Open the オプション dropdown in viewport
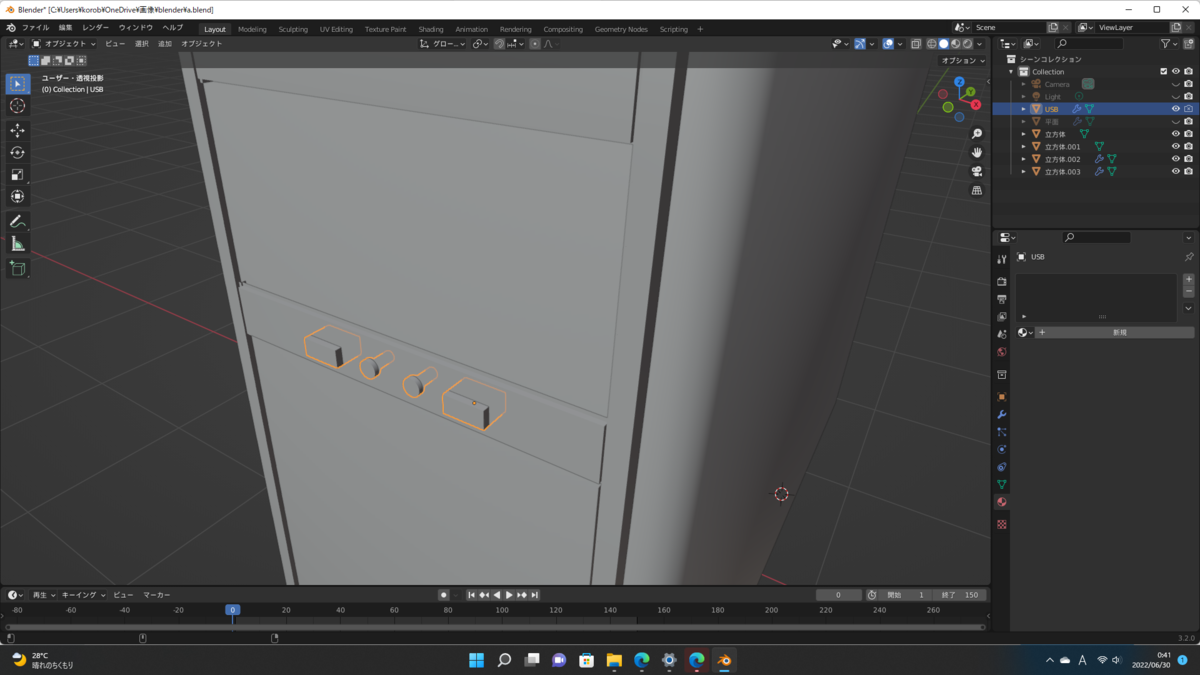The width and height of the screenshot is (1200, 675). 963,60
